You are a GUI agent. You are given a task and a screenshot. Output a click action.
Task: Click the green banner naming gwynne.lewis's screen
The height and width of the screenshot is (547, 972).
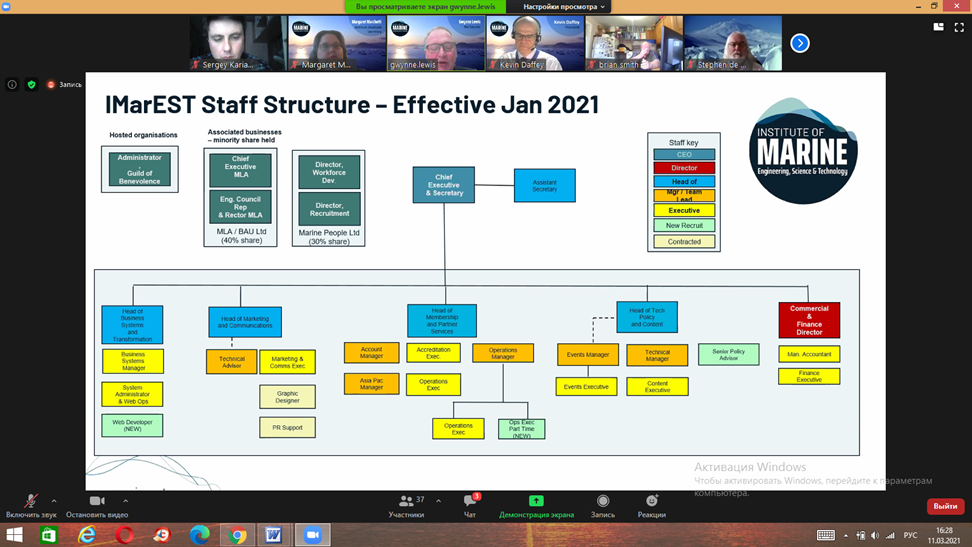pos(425,7)
